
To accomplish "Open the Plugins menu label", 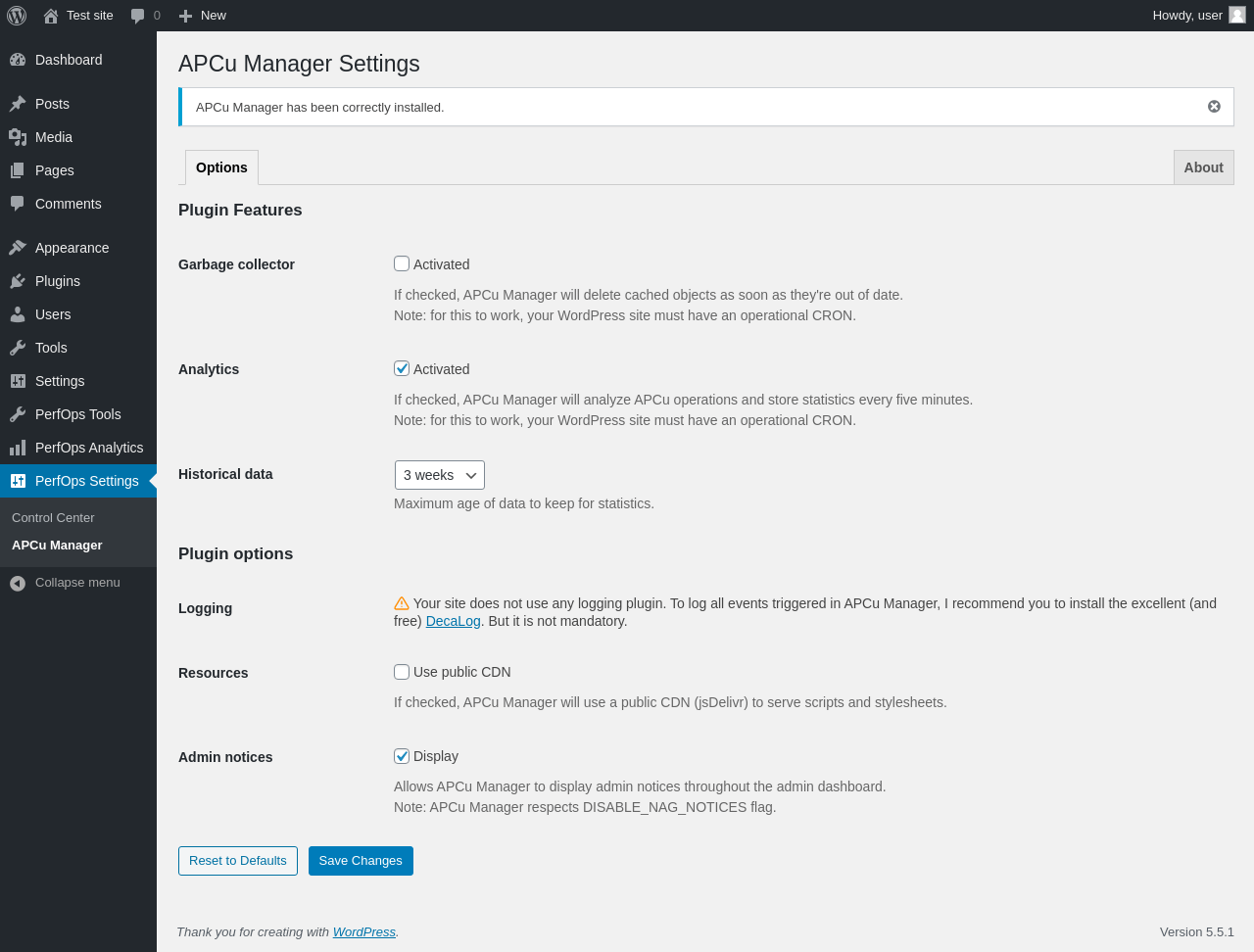I will [x=58, y=281].
